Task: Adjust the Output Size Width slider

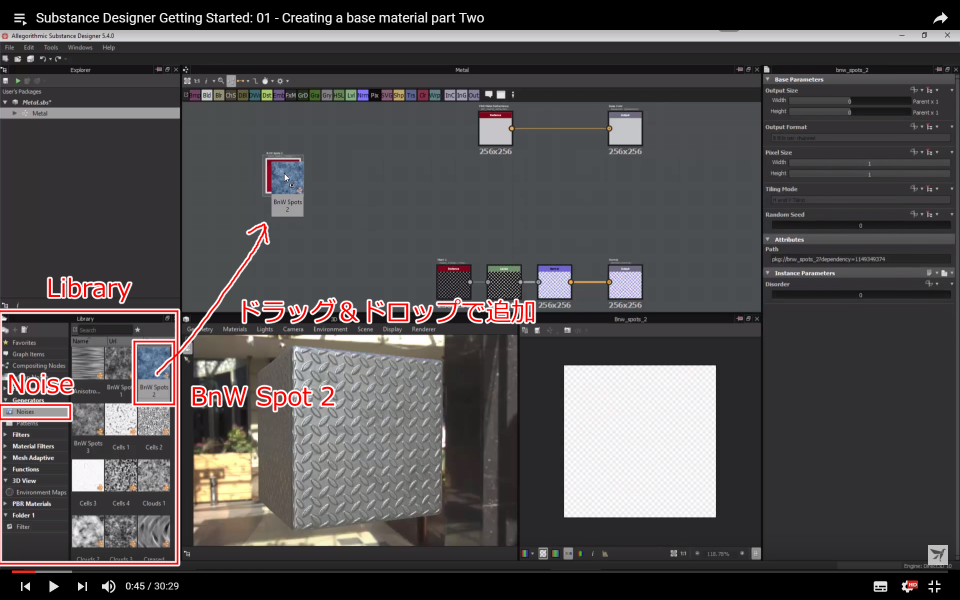Action: [849, 101]
